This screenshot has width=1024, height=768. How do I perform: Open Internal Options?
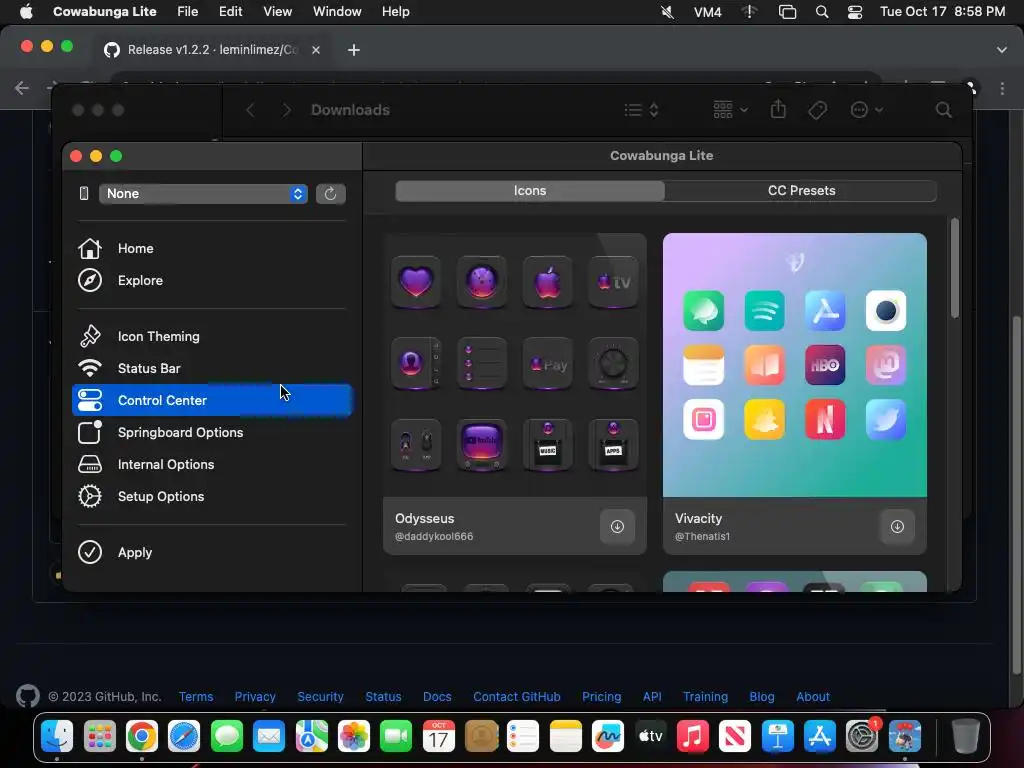pos(212,464)
